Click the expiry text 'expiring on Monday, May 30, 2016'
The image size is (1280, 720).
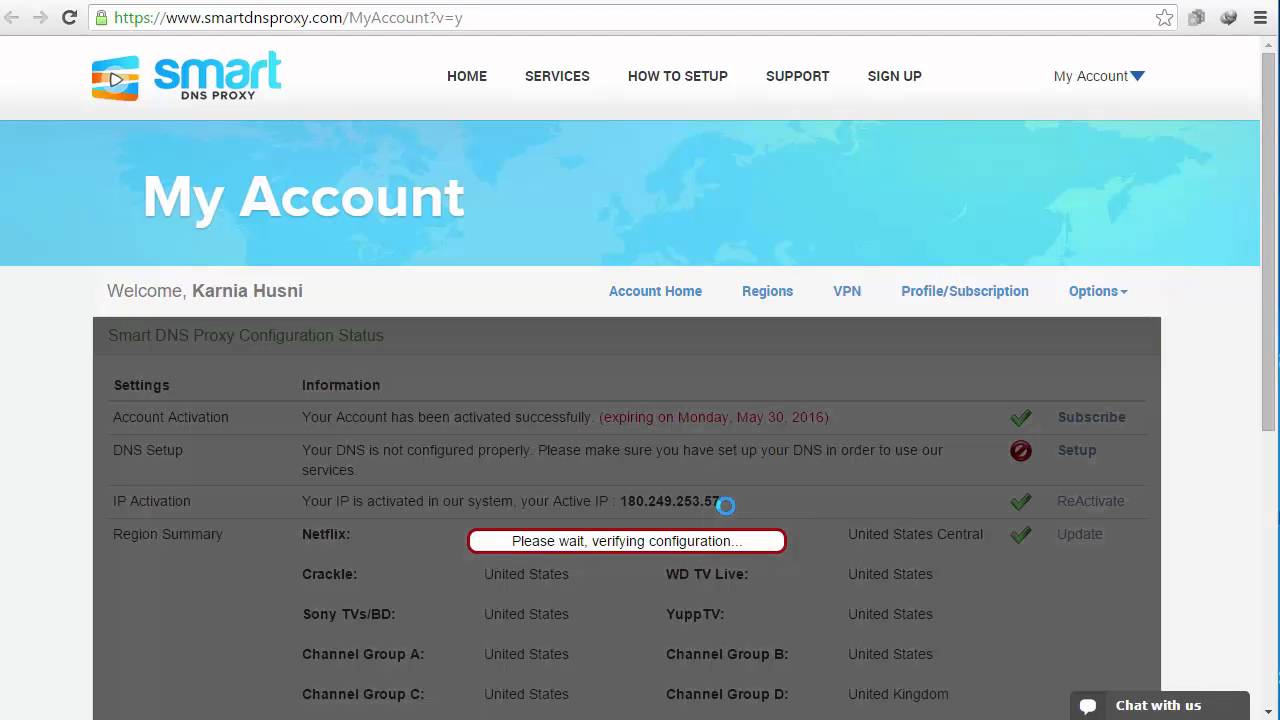[x=714, y=417]
